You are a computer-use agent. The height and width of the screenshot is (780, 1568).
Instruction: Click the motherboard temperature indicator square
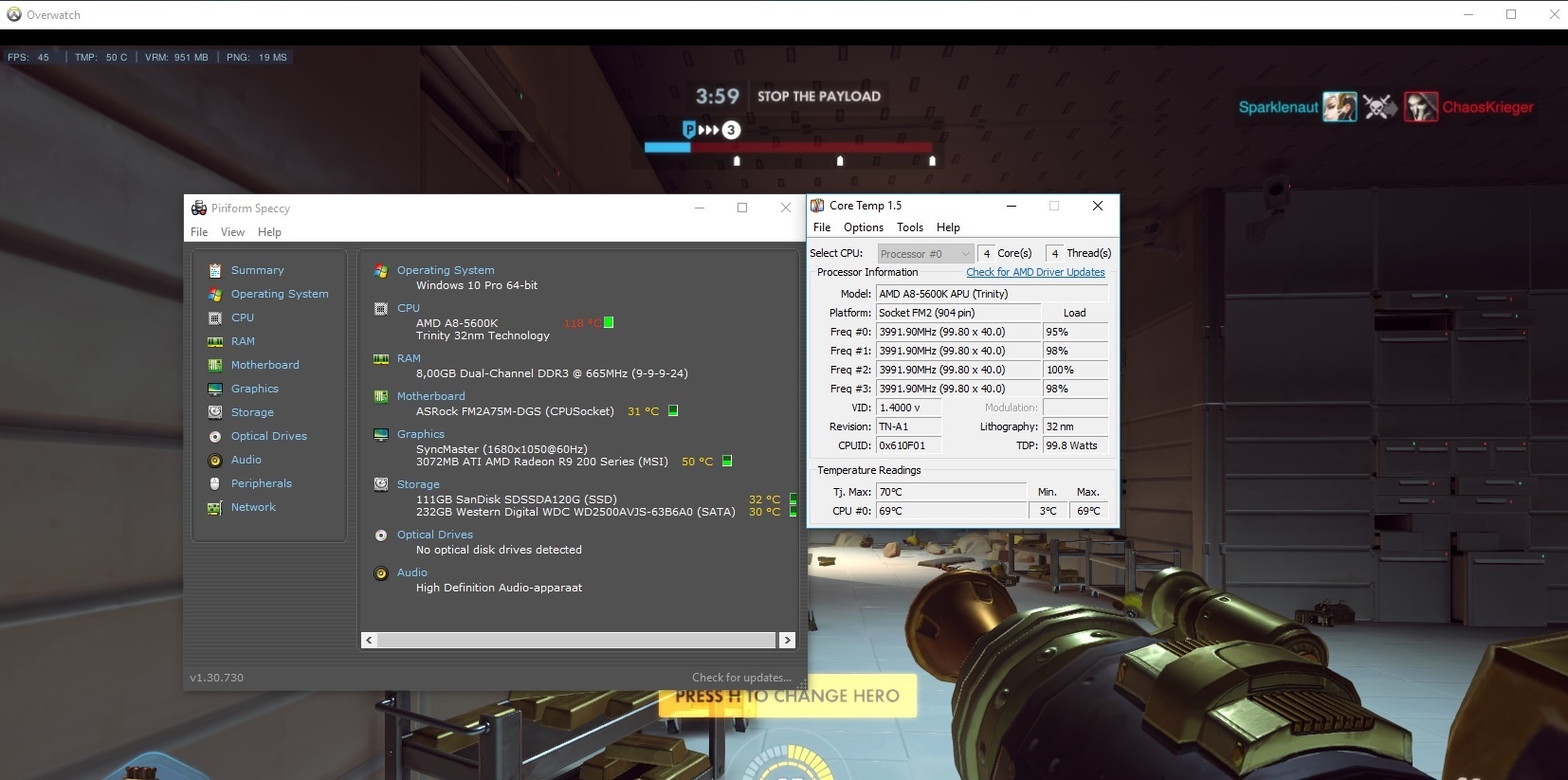673,410
